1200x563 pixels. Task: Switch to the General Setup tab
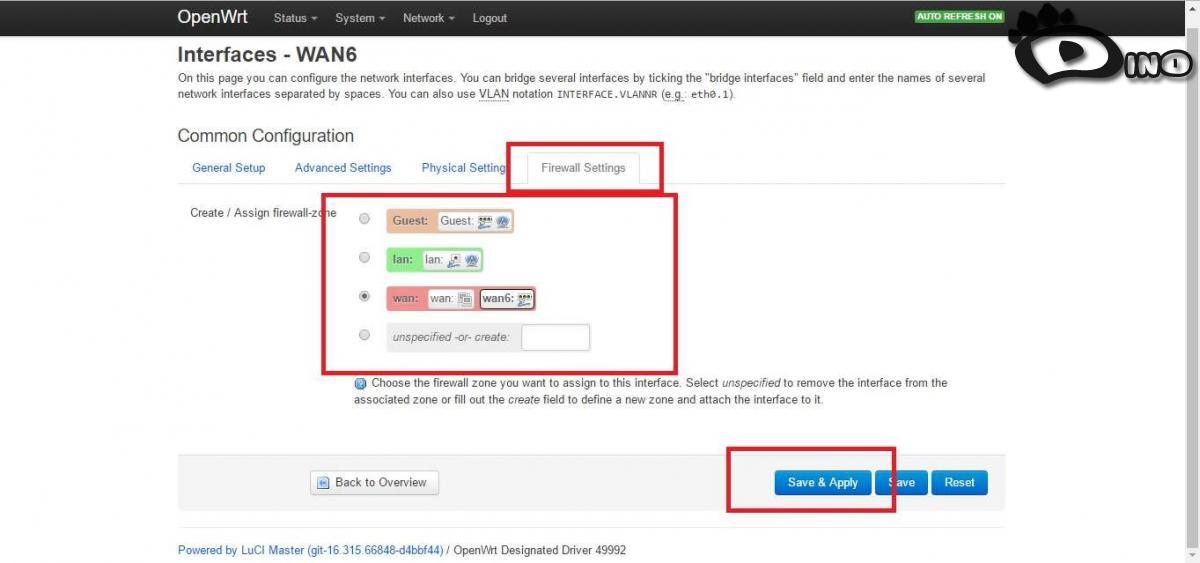click(229, 168)
